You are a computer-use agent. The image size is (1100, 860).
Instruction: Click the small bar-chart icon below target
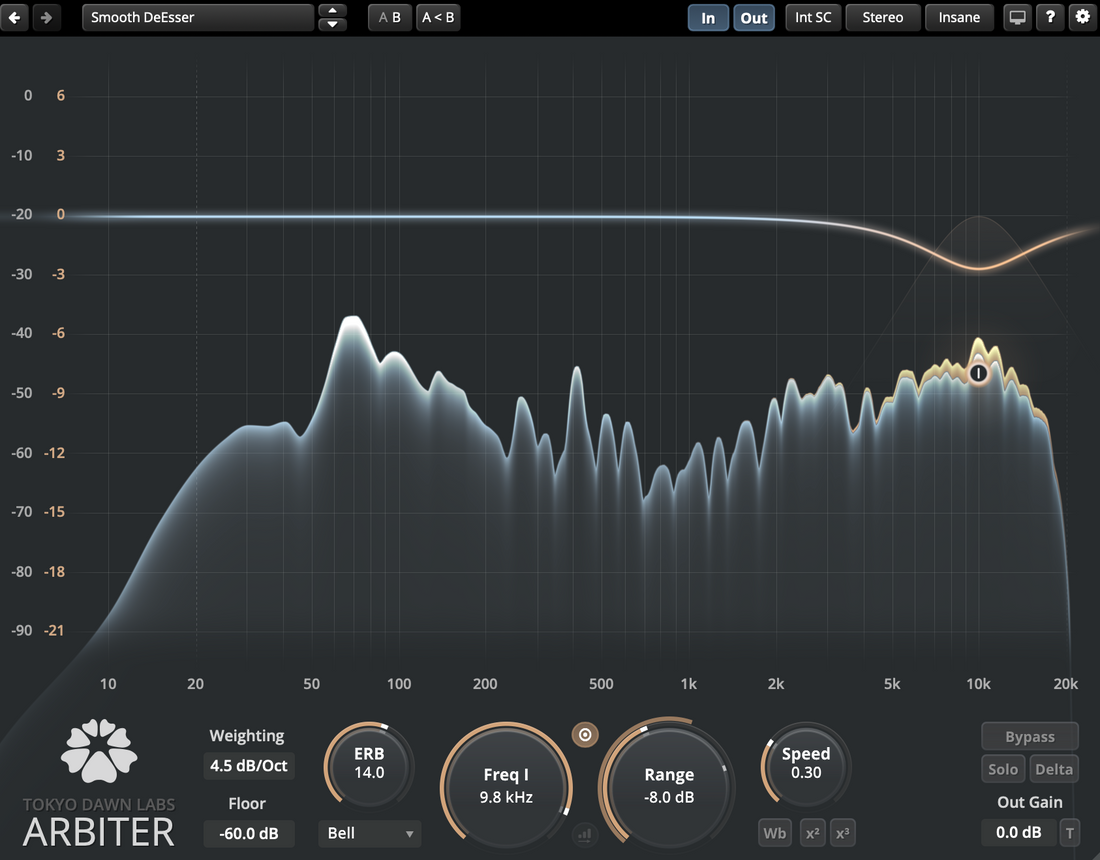click(x=585, y=833)
